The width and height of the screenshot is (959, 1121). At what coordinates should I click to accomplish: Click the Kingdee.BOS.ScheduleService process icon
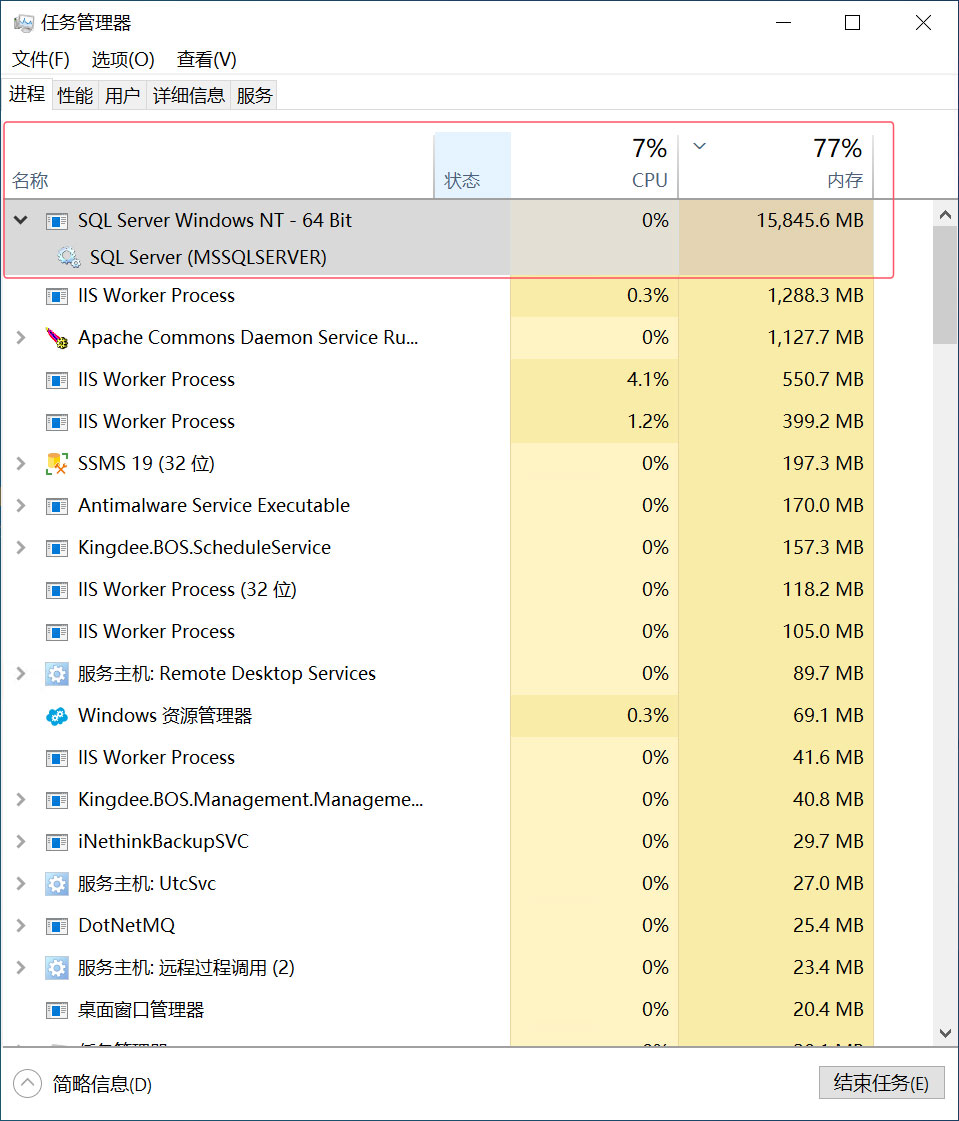tap(56, 548)
